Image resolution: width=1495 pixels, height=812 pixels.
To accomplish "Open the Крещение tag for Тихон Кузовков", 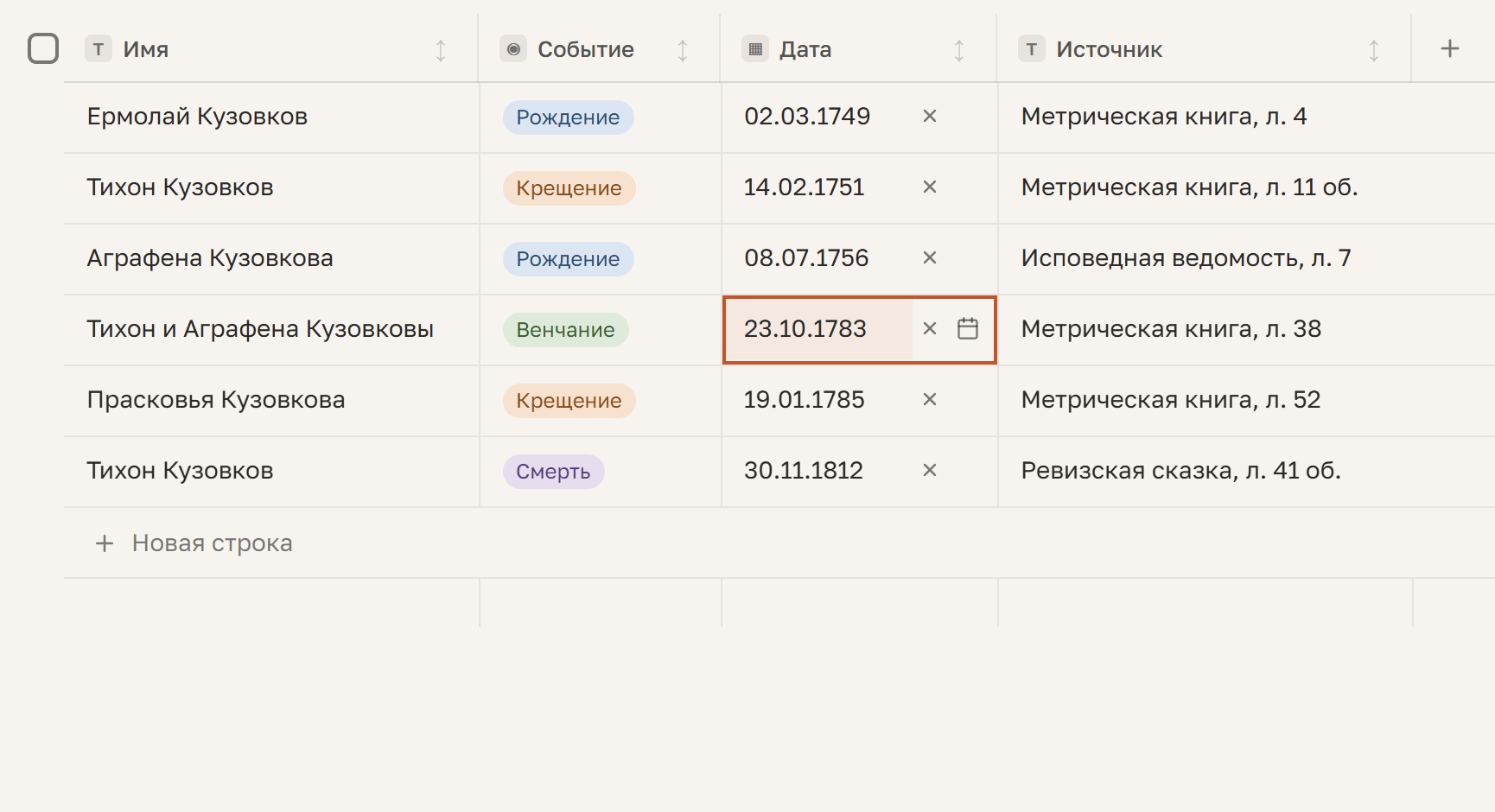I will pos(569,188).
